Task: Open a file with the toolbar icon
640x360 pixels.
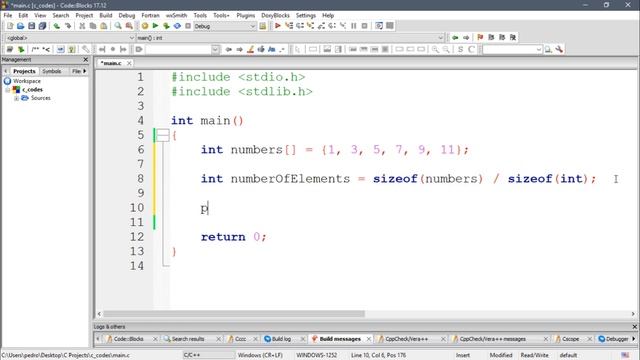Action: tap(20, 26)
